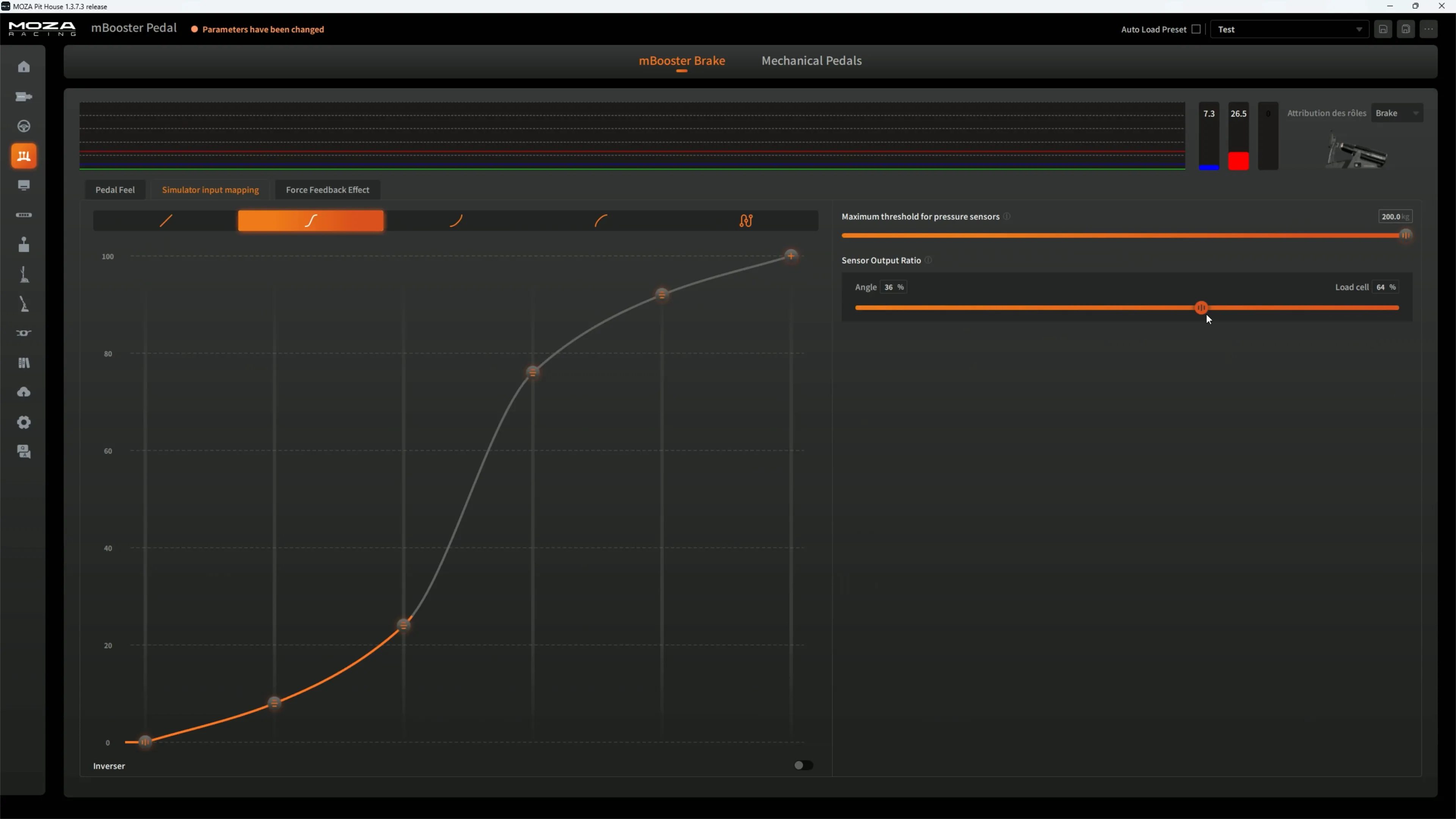Viewport: 1456px width, 819px height.
Task: Click the Load cell percentage input field
Action: (x=1385, y=287)
